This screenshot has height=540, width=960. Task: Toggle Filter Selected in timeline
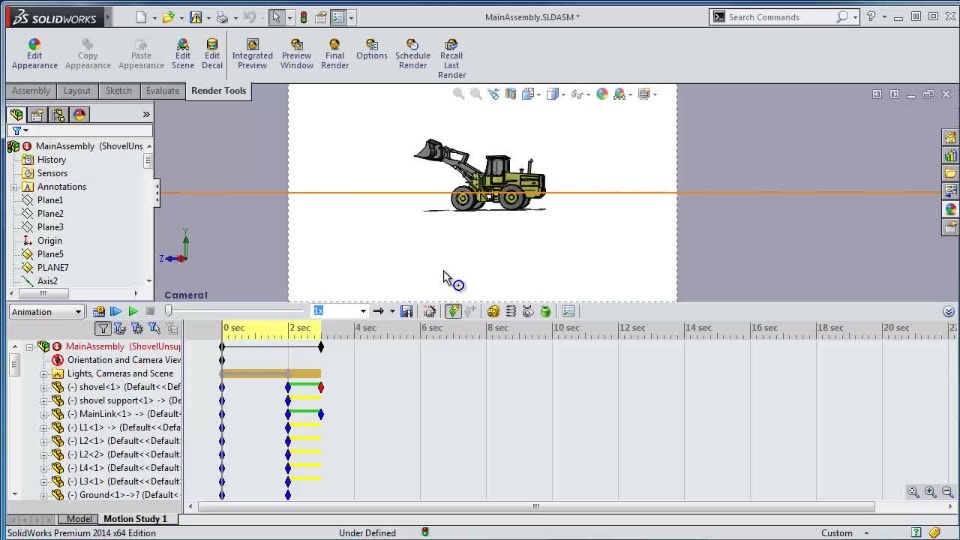click(x=154, y=329)
